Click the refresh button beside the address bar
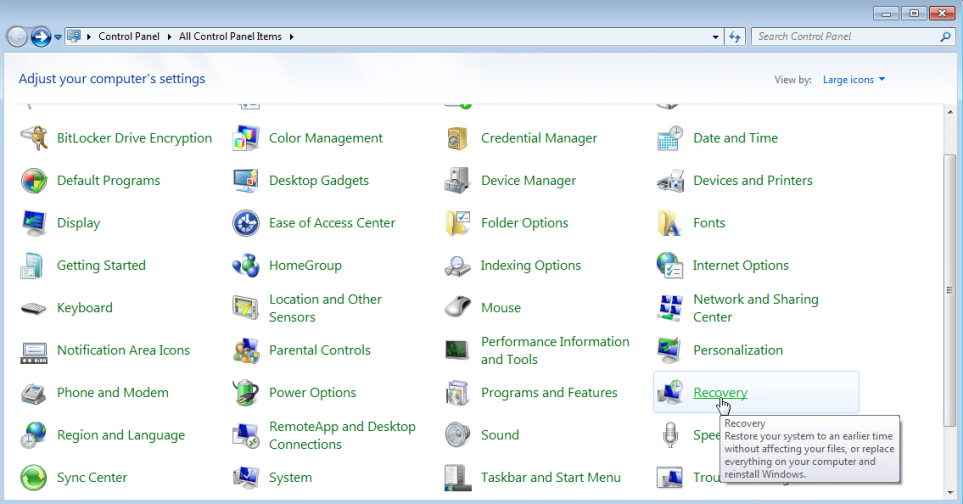Image resolution: width=963 pixels, height=504 pixels. click(735, 37)
